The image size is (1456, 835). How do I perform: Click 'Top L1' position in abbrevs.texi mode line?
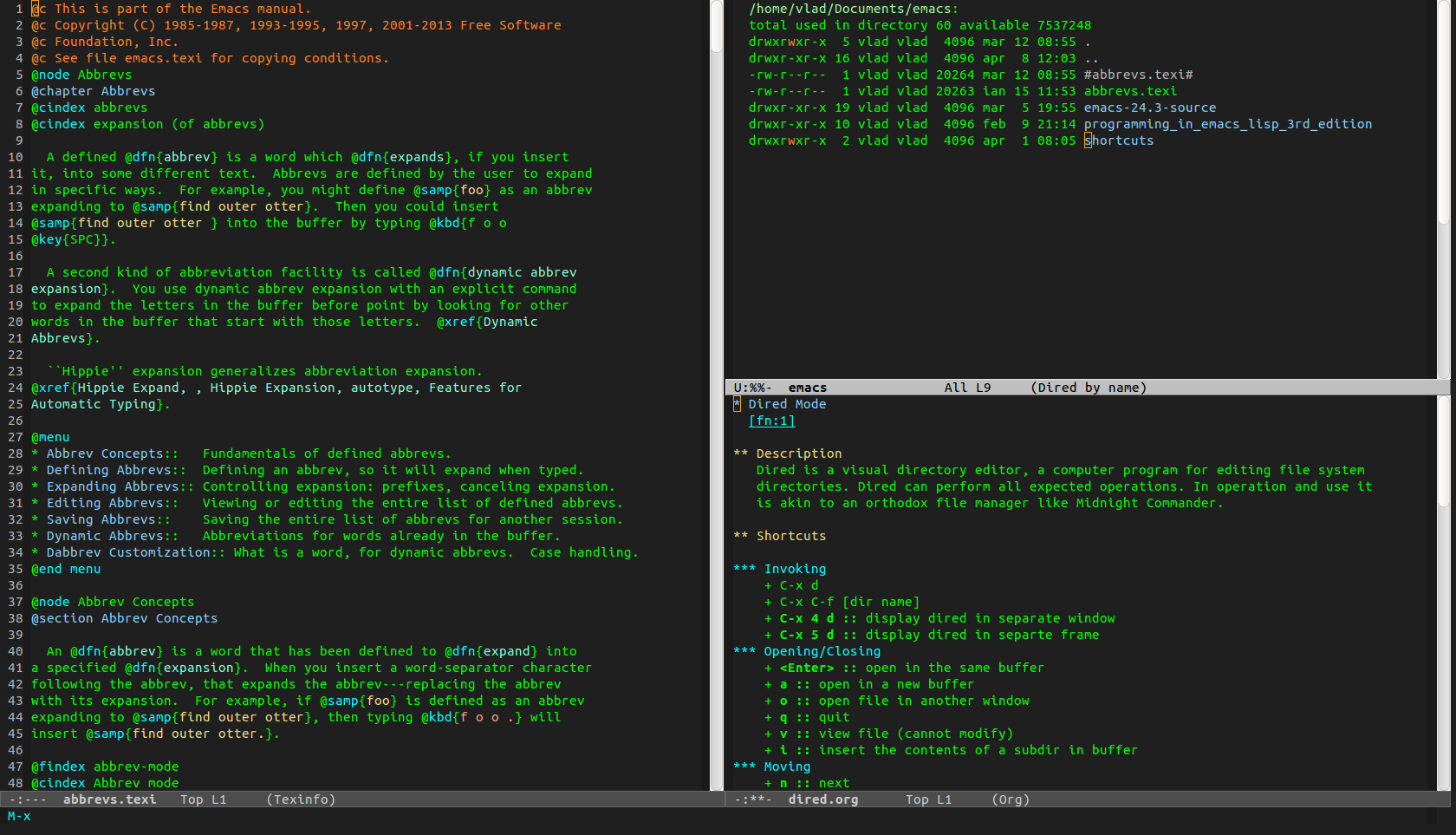pyautogui.click(x=203, y=799)
